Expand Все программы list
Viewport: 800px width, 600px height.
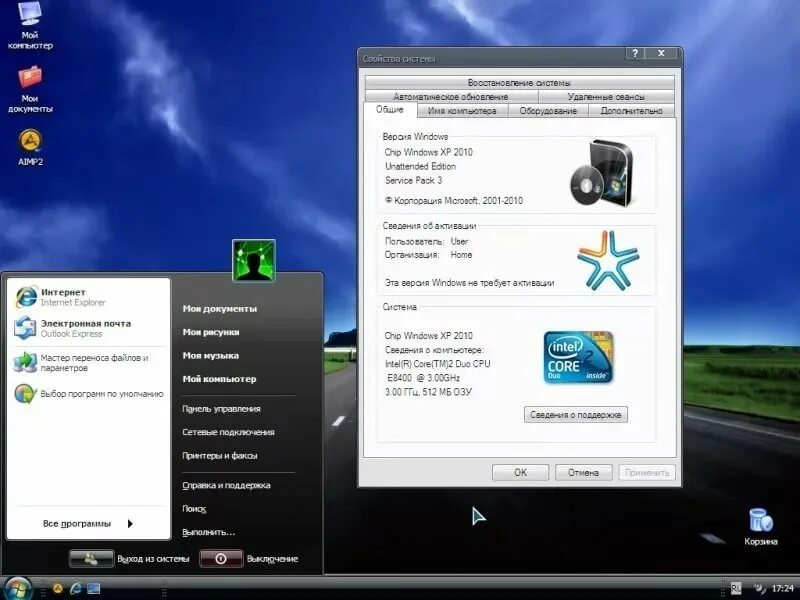[88, 523]
